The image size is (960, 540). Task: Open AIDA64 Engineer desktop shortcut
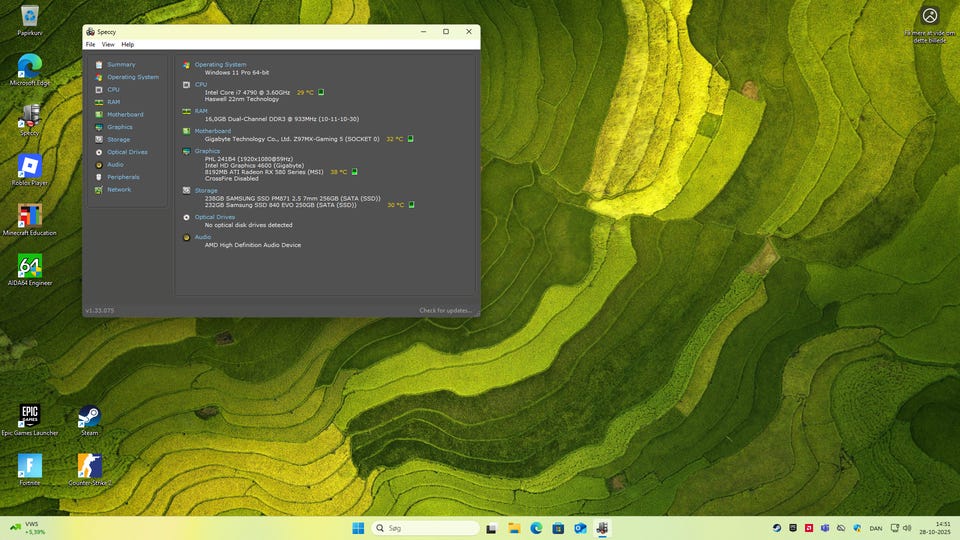tap(30, 267)
